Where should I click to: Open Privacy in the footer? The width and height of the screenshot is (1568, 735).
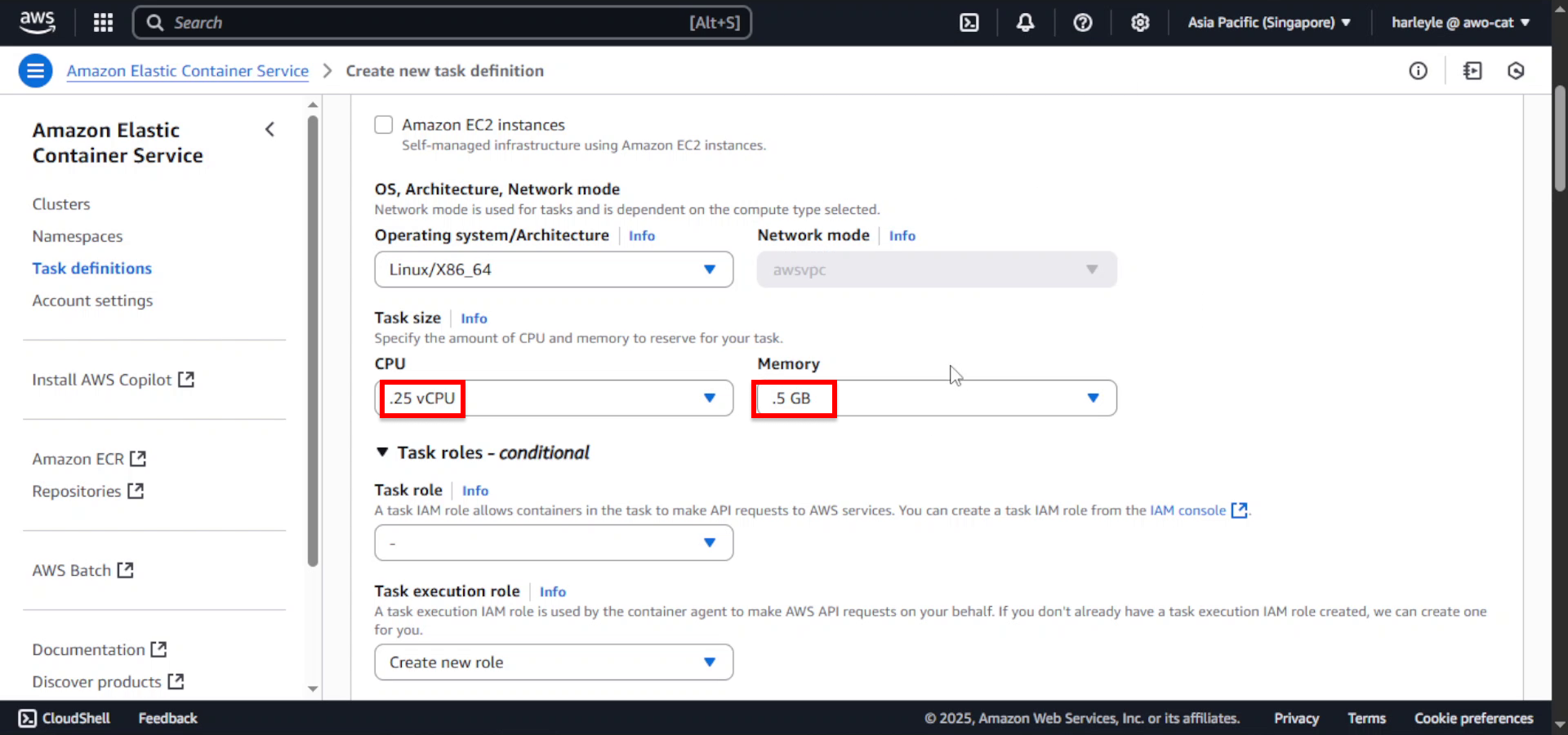[1296, 718]
